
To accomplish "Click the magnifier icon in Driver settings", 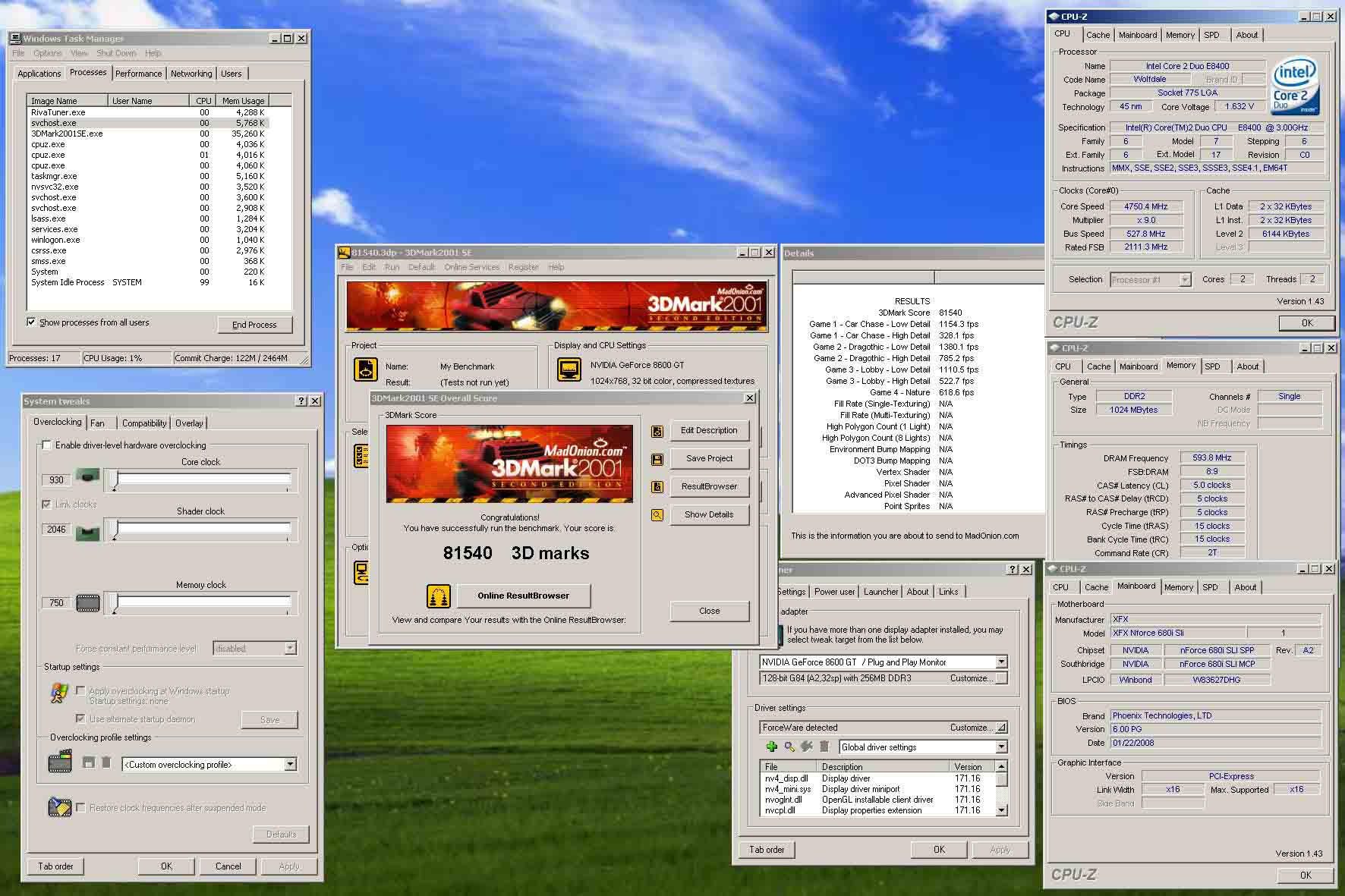I will point(789,747).
